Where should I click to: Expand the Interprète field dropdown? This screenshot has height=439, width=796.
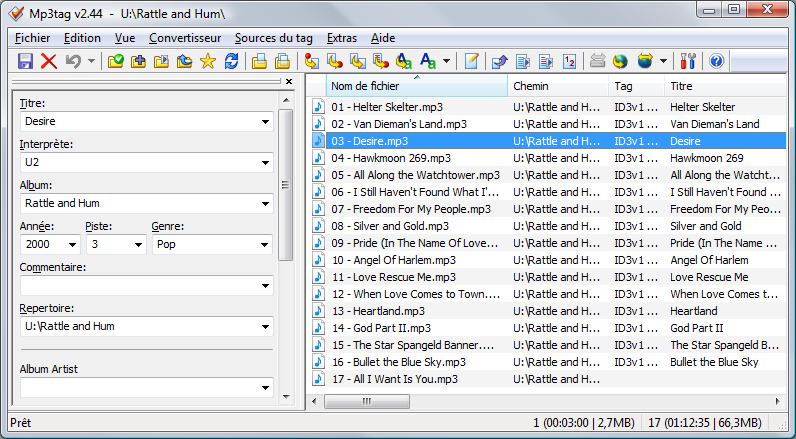tap(265, 163)
